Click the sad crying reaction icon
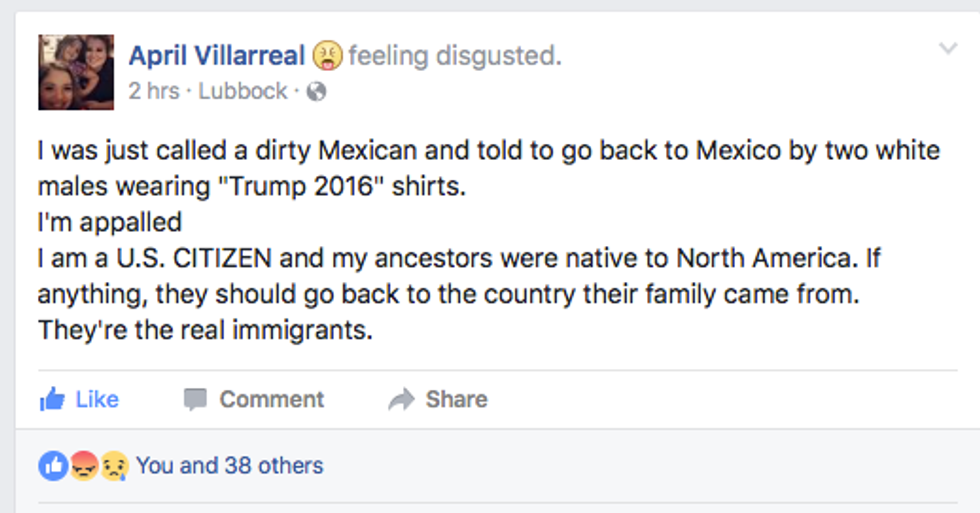Image resolution: width=980 pixels, height=513 pixels. point(113,465)
